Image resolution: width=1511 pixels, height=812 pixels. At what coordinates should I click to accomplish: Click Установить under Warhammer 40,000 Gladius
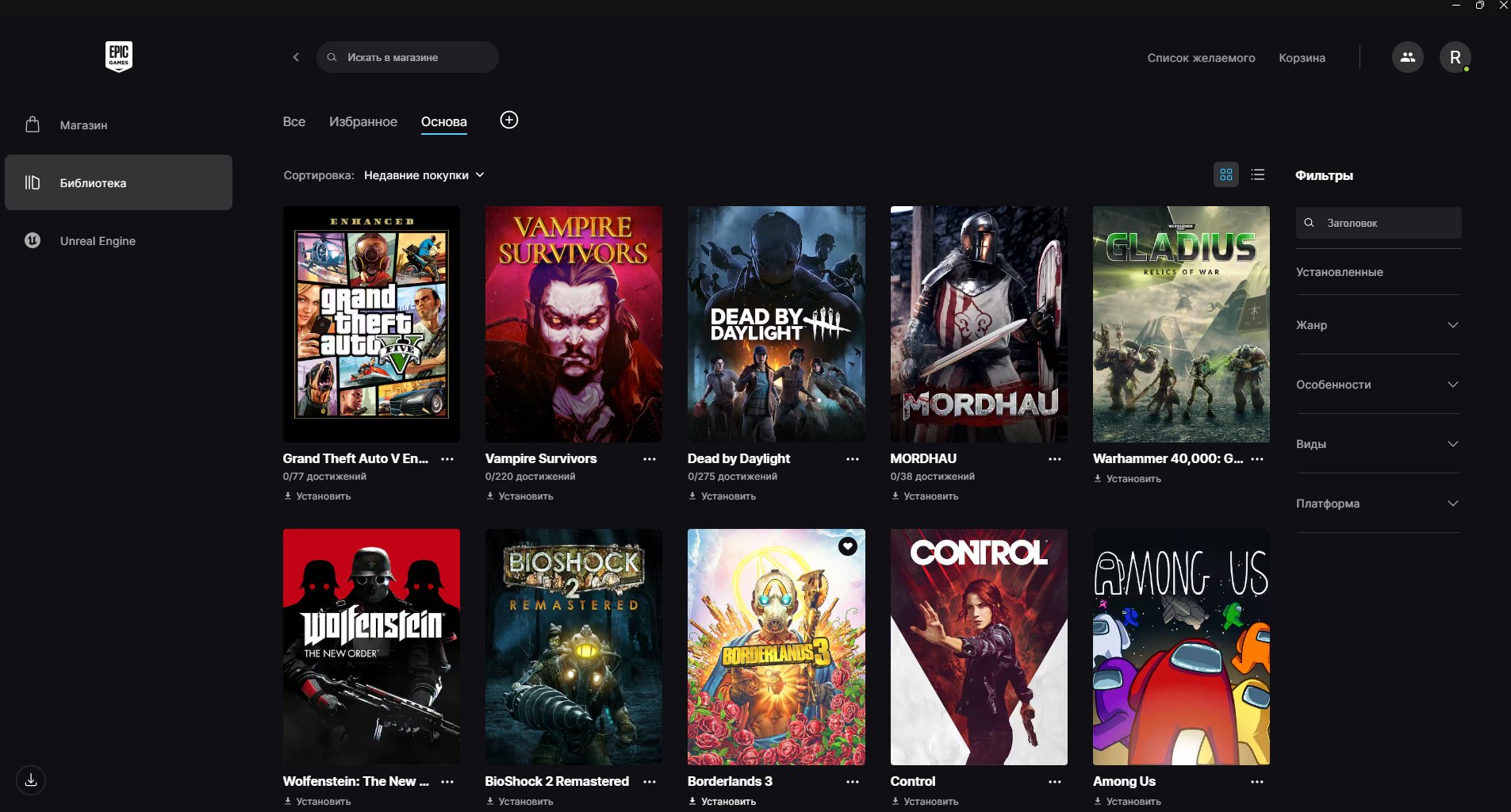tap(1127, 479)
